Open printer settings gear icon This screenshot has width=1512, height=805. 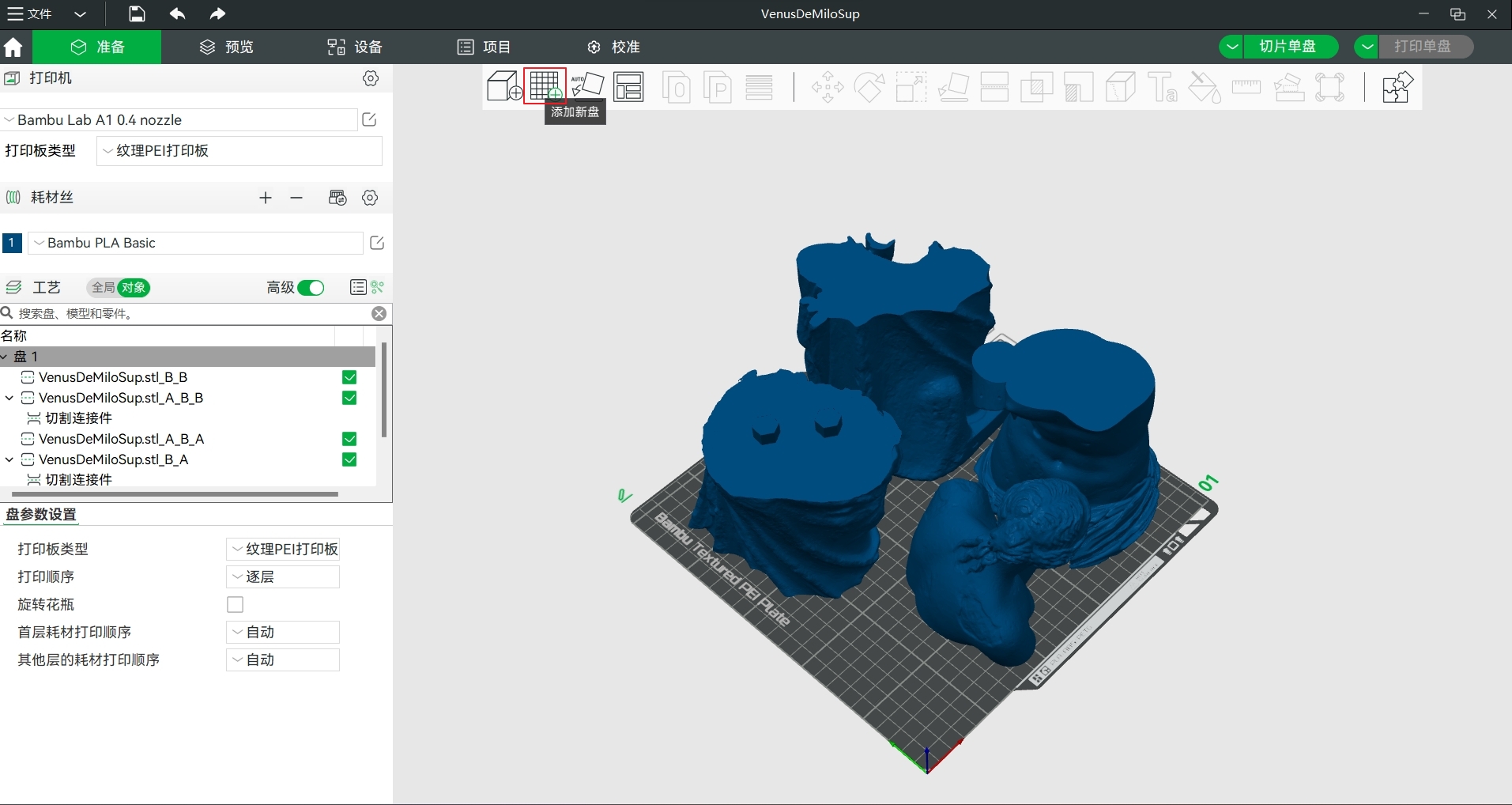[x=371, y=78]
